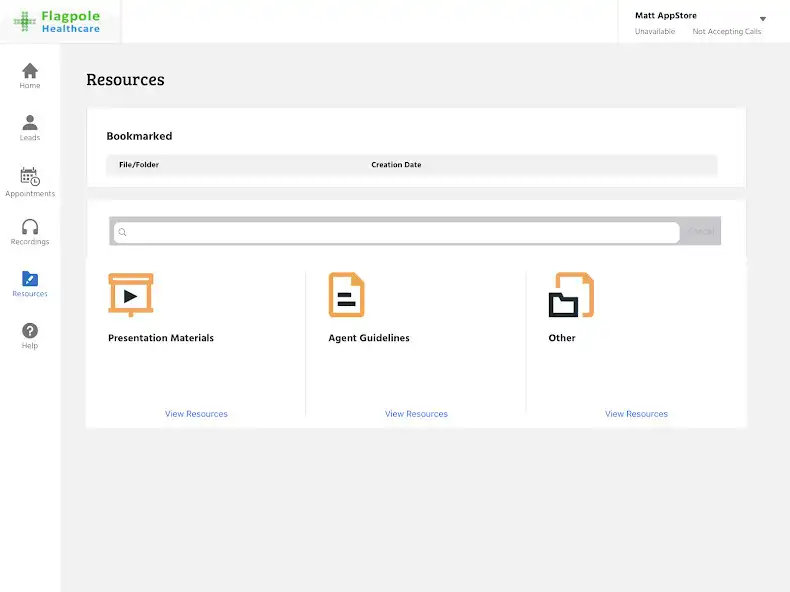Sort by Creation Date column header
790x592 pixels.
396,165
